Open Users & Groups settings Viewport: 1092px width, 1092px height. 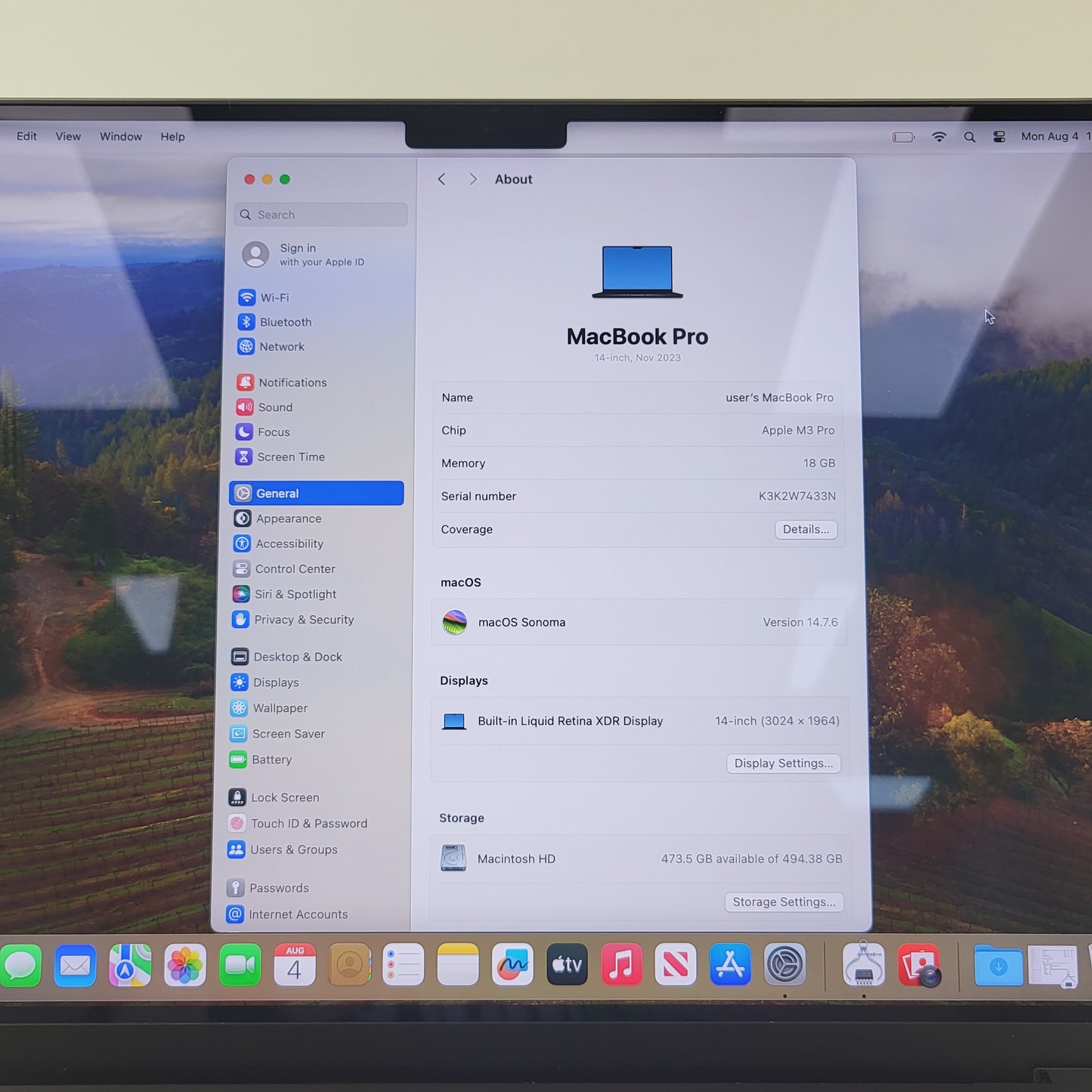283,849
